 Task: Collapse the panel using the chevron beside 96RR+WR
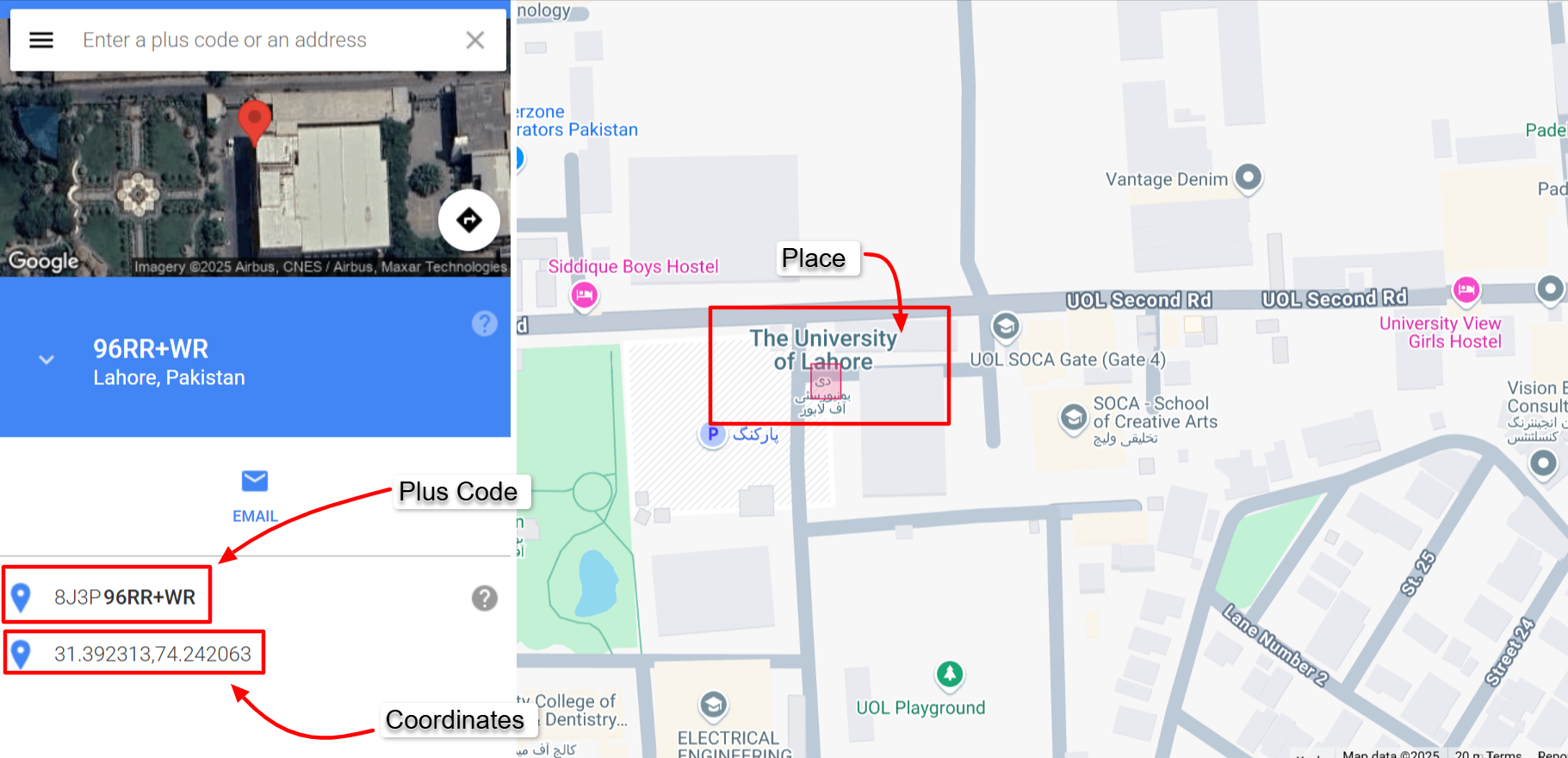46,360
